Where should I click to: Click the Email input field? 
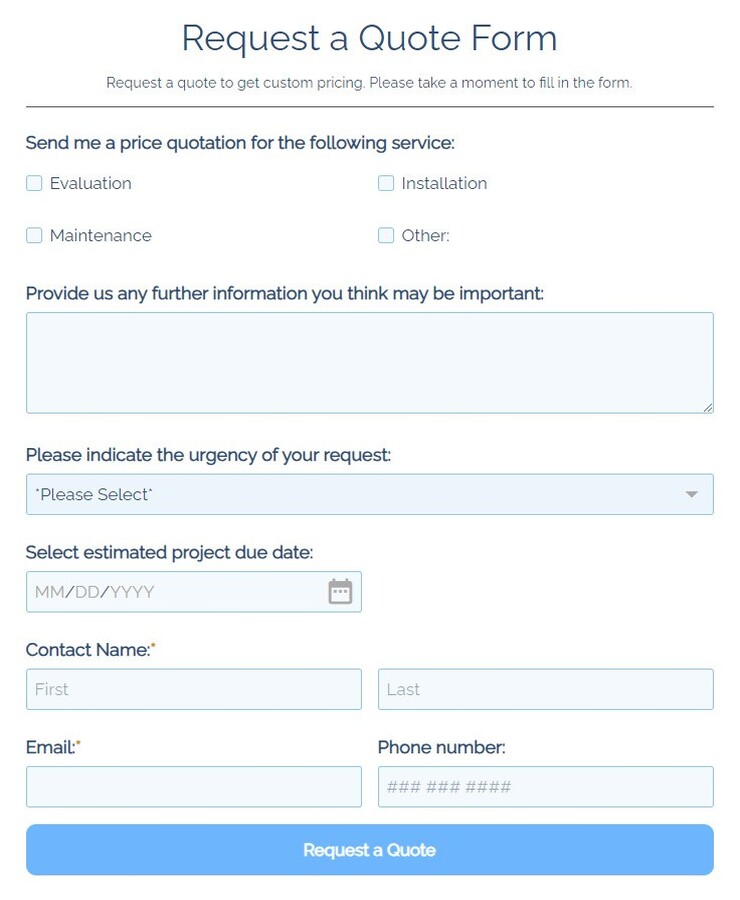pos(193,787)
